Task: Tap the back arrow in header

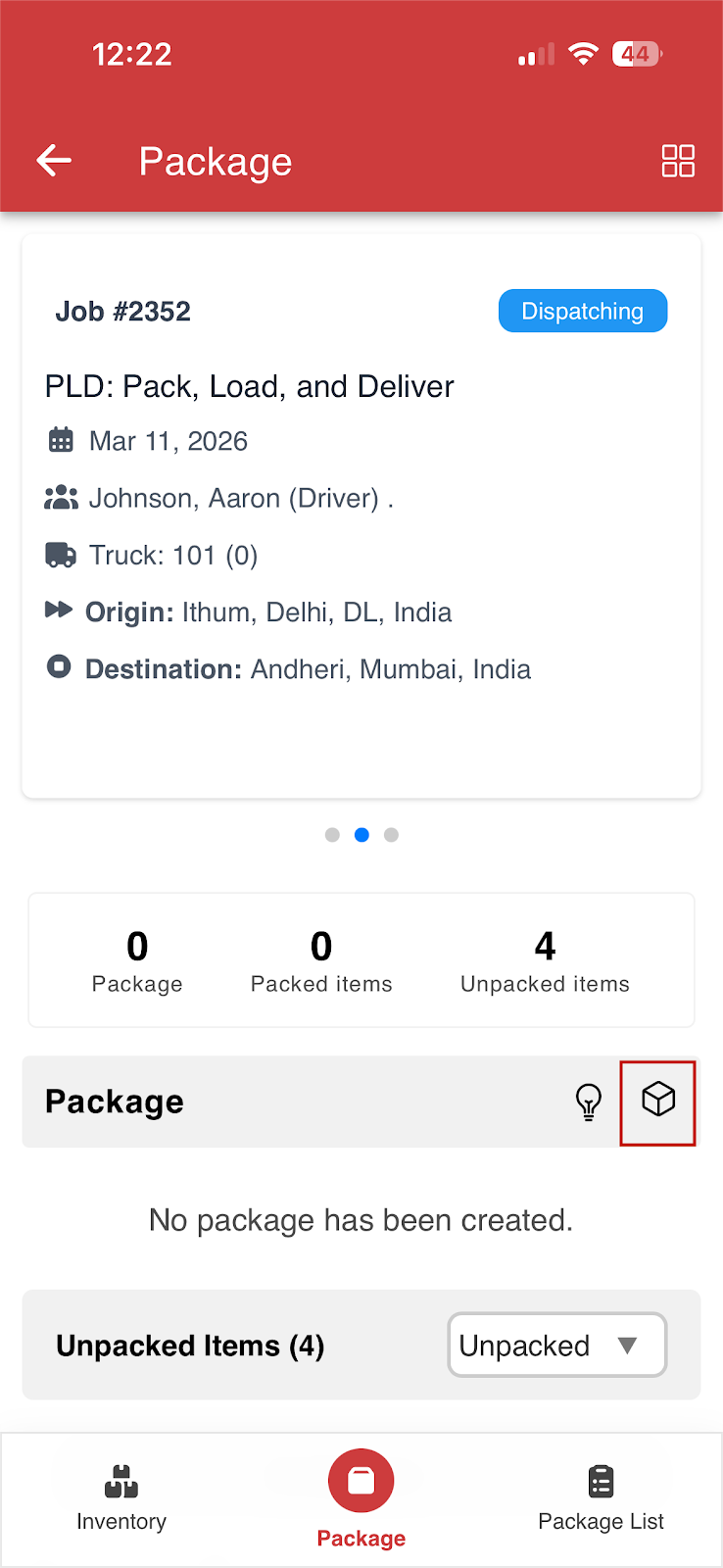Action: (54, 161)
